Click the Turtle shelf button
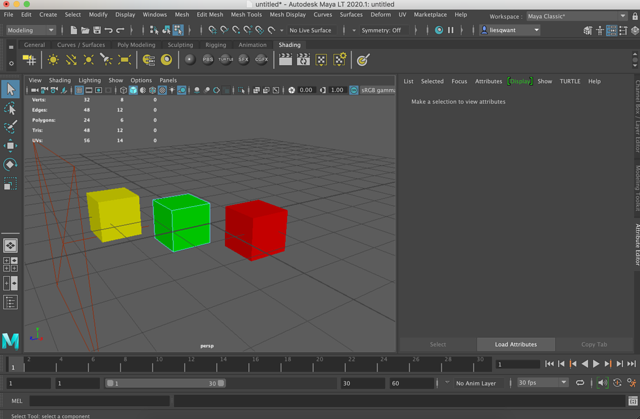Viewport: 640px width, 419px height. point(226,60)
